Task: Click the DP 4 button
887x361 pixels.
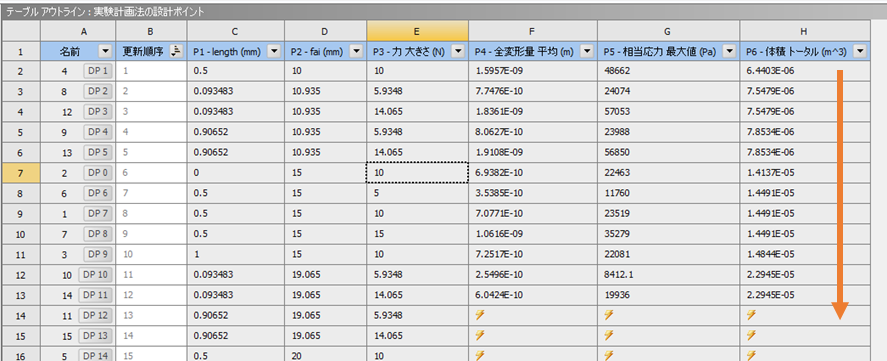Action: [98, 132]
